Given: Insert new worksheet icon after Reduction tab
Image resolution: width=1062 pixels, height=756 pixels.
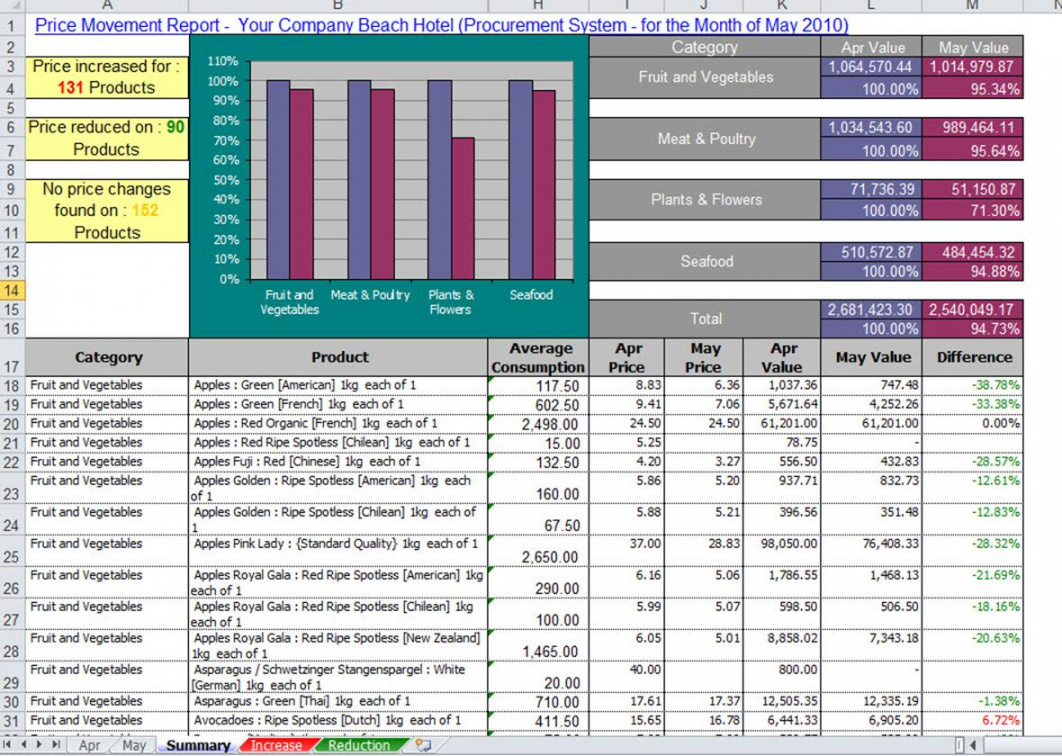Looking at the screenshot, I should [423, 745].
